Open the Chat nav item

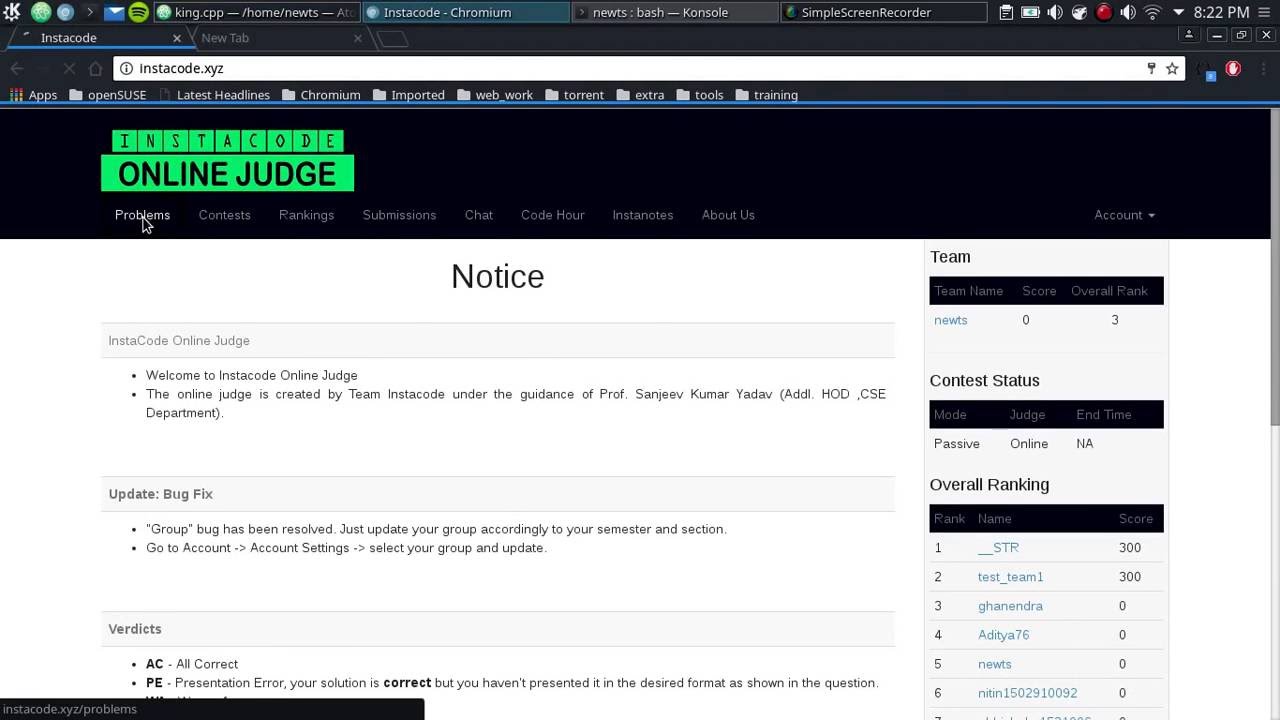click(x=478, y=215)
